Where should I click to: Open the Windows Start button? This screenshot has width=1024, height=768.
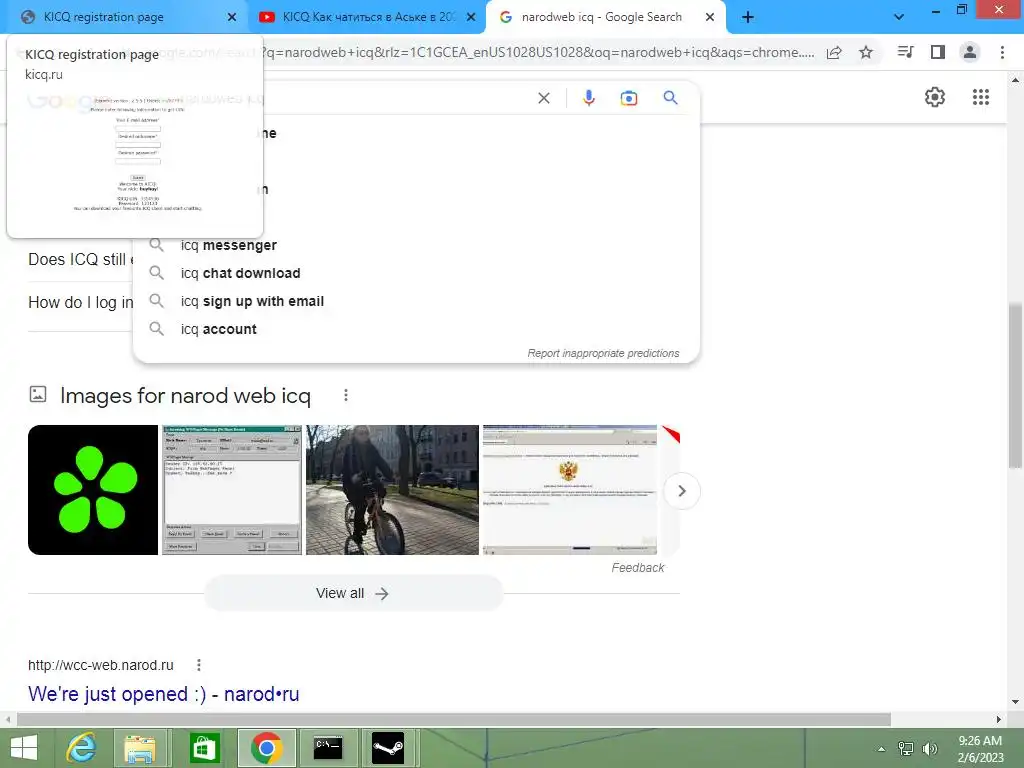[x=24, y=748]
